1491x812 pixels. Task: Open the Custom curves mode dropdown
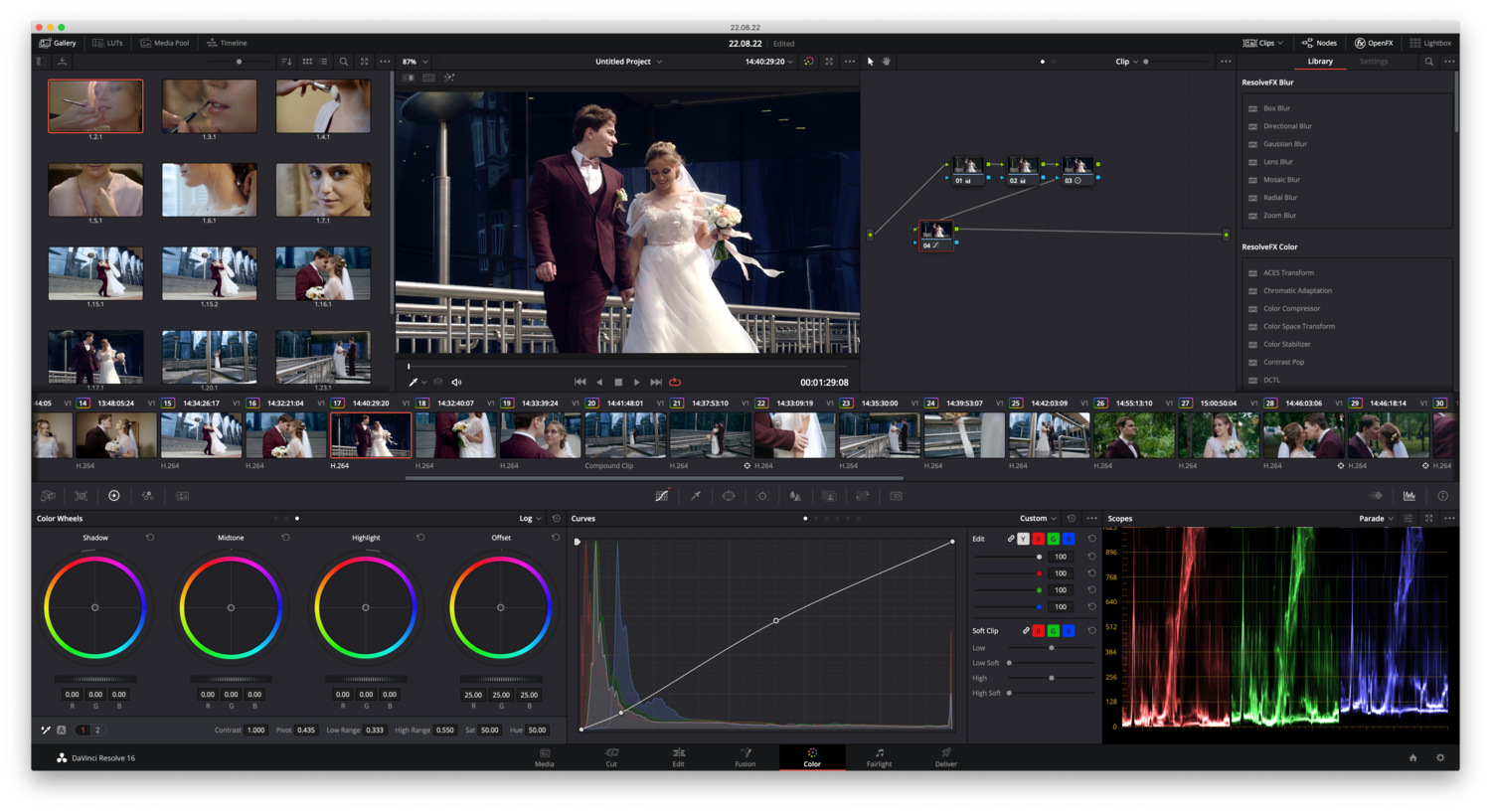1038,519
